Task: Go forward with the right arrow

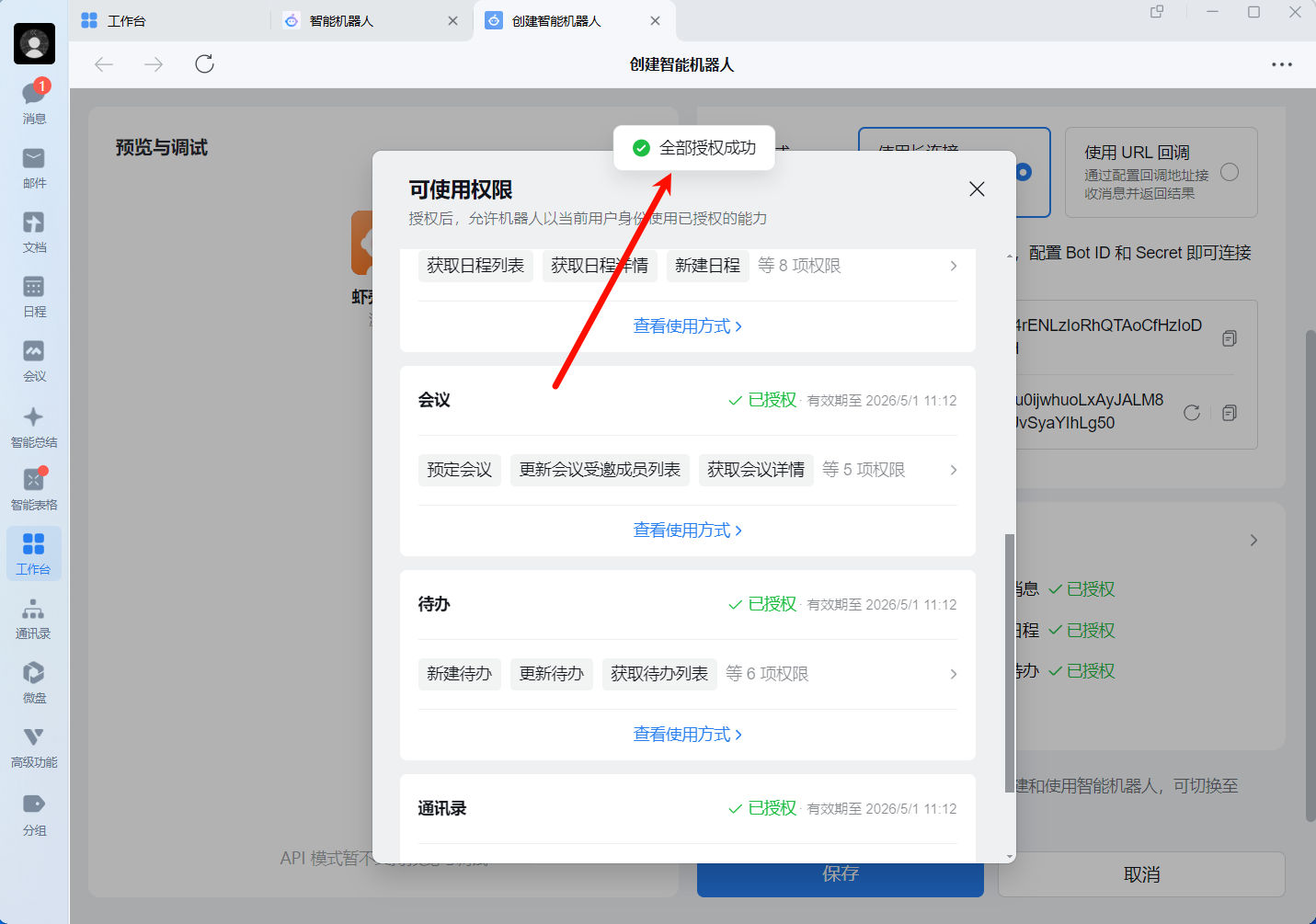Action: click(154, 63)
